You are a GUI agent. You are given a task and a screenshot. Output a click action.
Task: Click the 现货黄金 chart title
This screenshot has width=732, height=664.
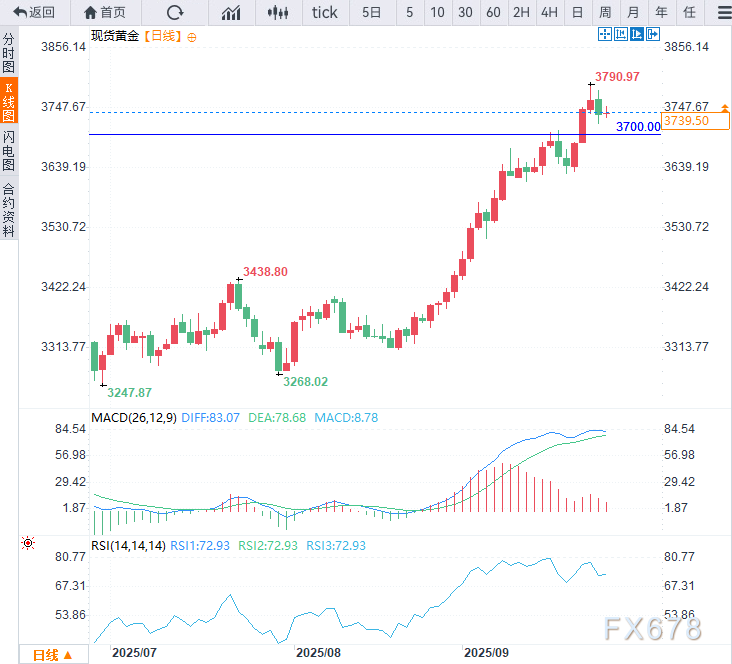[x=115, y=36]
